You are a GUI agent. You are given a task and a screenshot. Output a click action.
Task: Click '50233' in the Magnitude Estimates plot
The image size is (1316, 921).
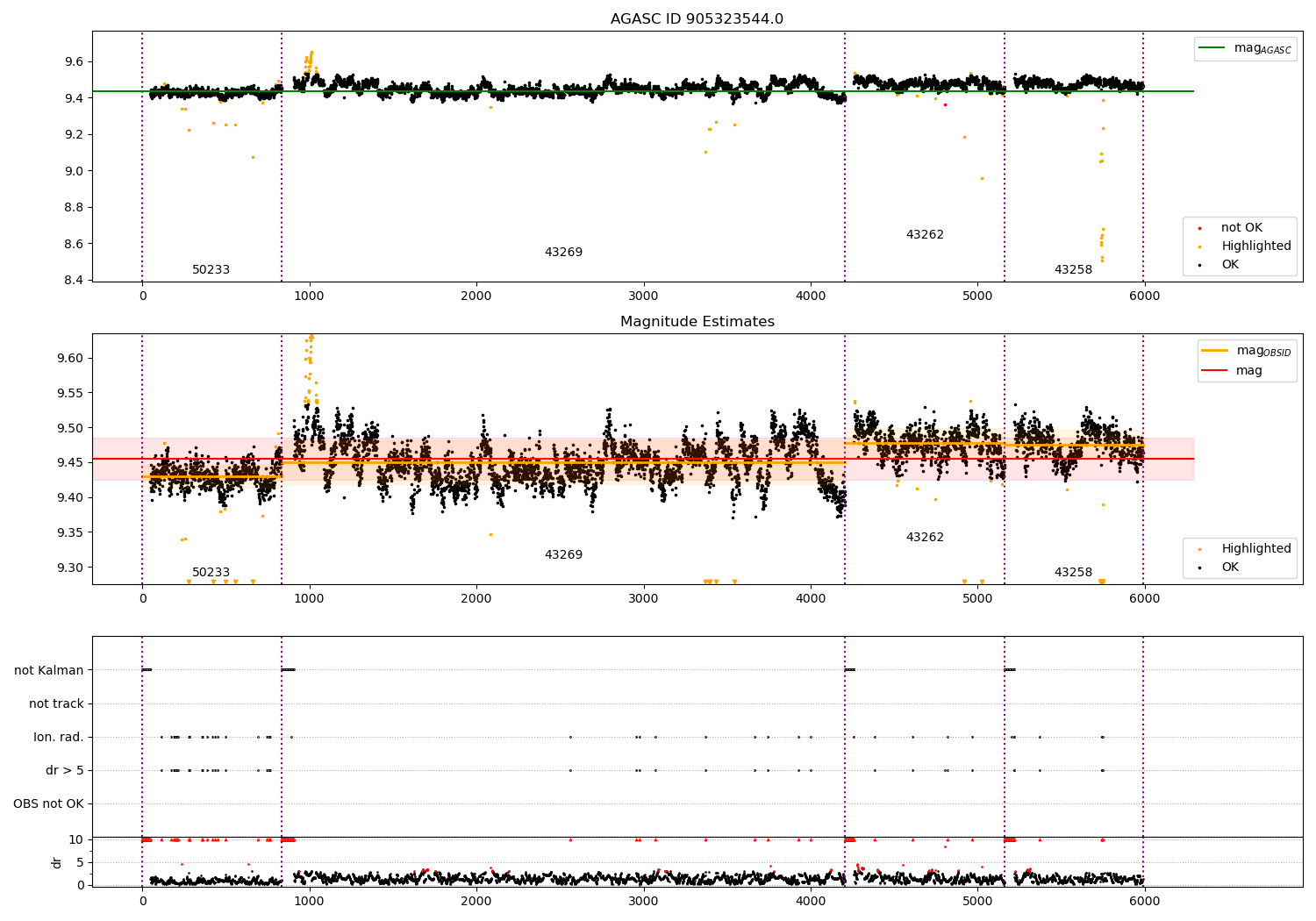tap(211, 573)
